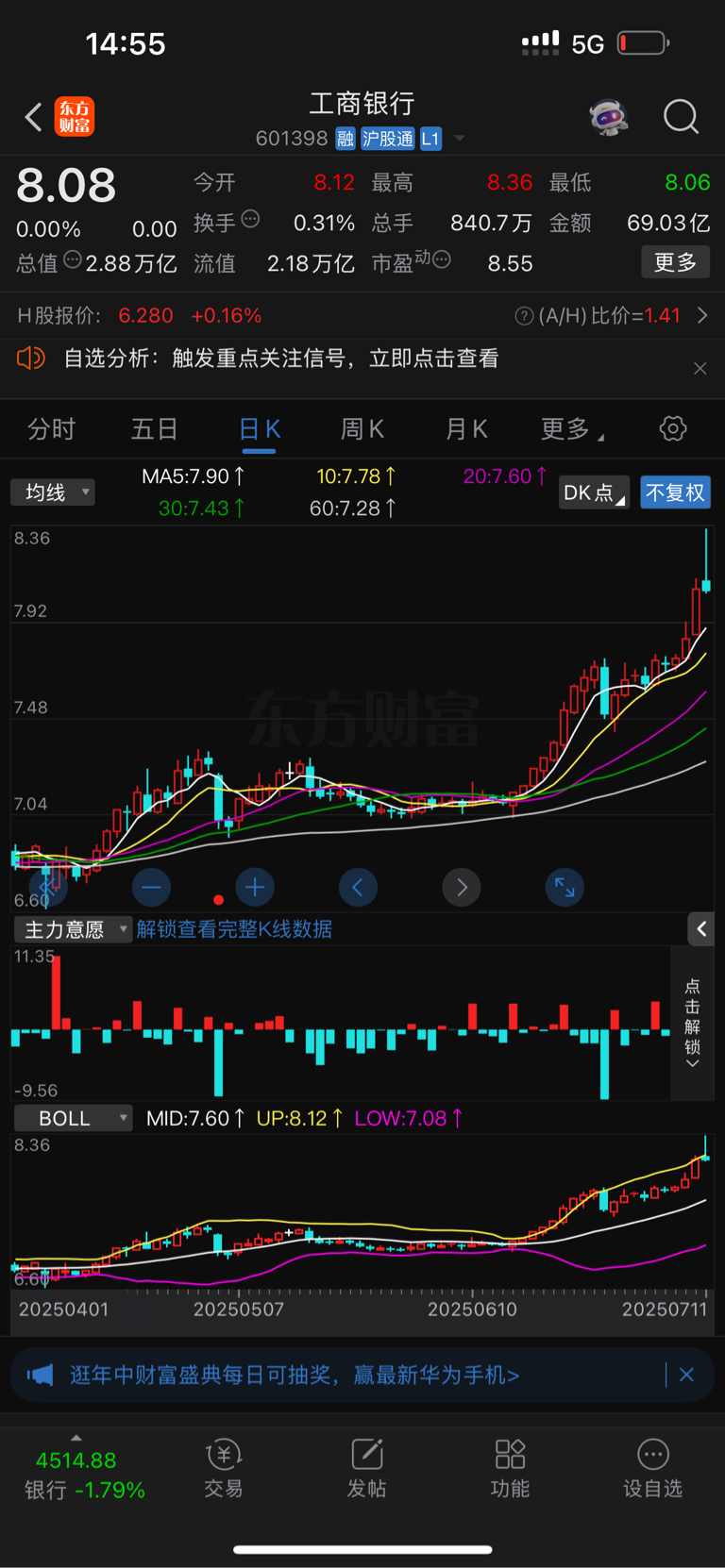Open the 不复权 adjustment selector
The image size is (725, 1568).
point(675,492)
